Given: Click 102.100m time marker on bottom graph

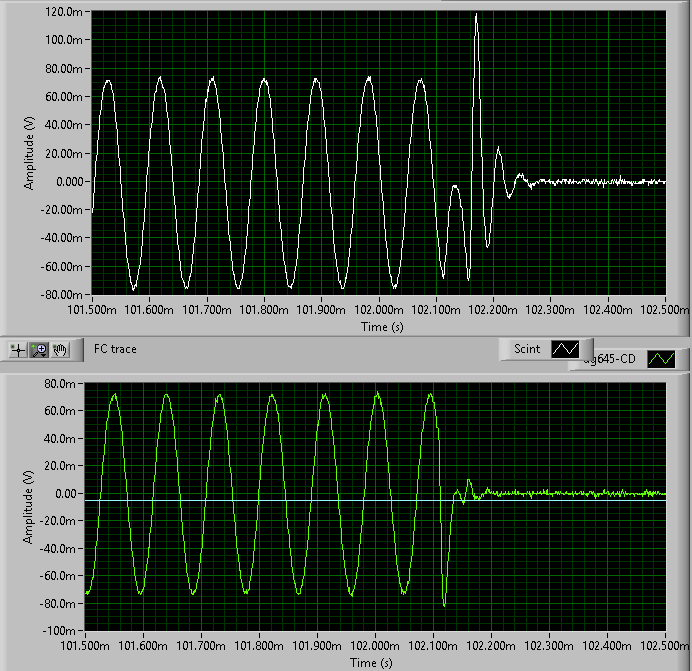Looking at the screenshot, I should (x=433, y=646).
